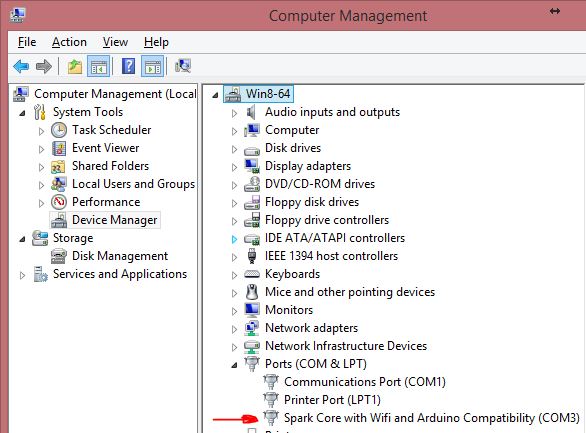
Task: Expand the Disk drives category
Action: point(234,149)
